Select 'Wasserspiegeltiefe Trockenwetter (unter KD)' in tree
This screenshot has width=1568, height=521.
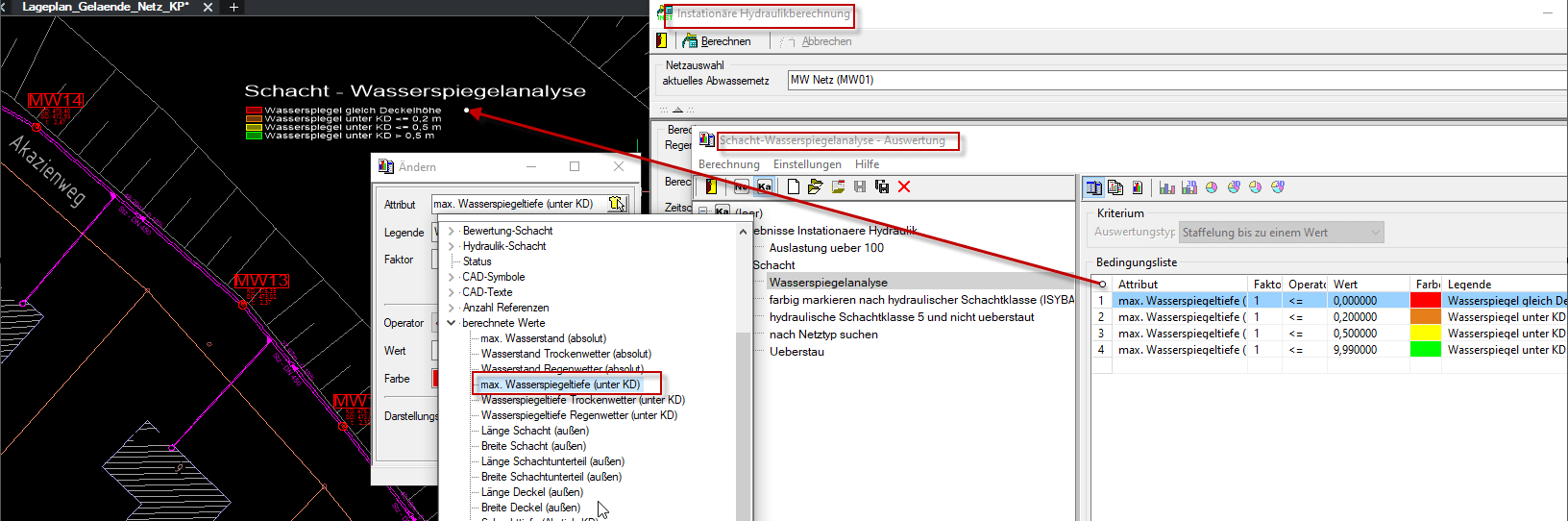(x=582, y=400)
